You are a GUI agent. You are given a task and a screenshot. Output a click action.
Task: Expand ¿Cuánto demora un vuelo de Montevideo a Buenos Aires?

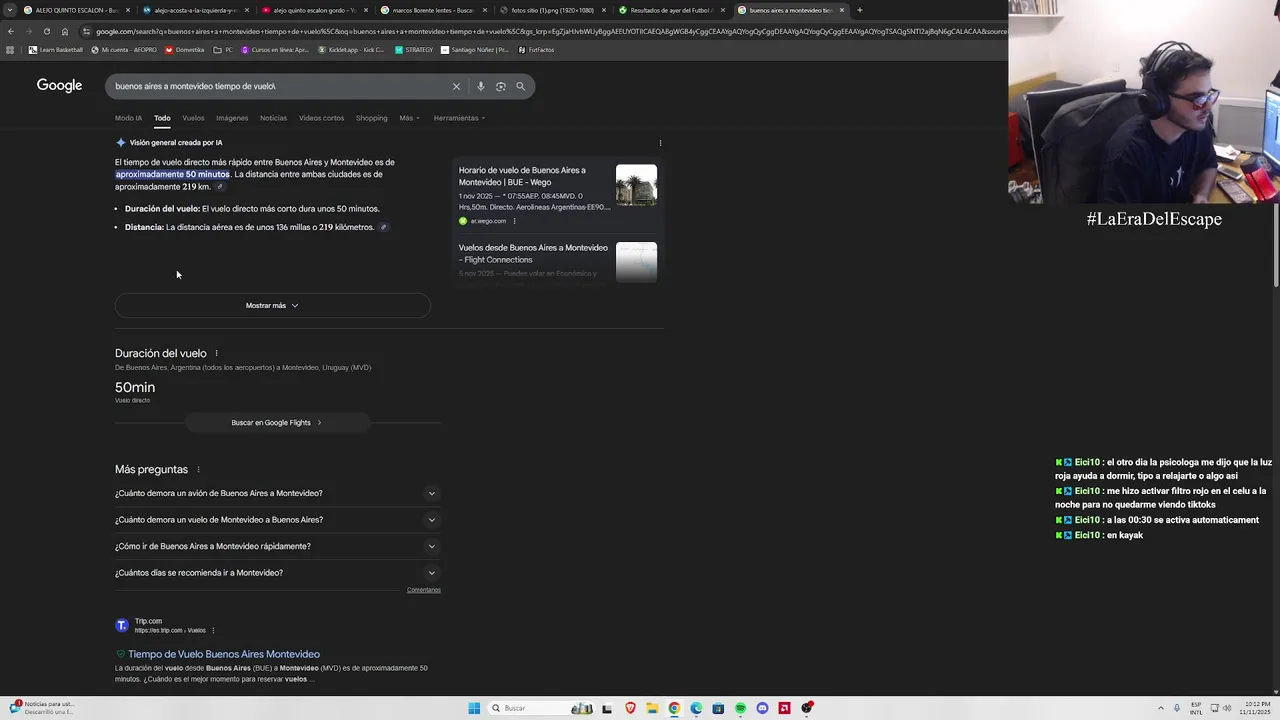pyautogui.click(x=277, y=520)
